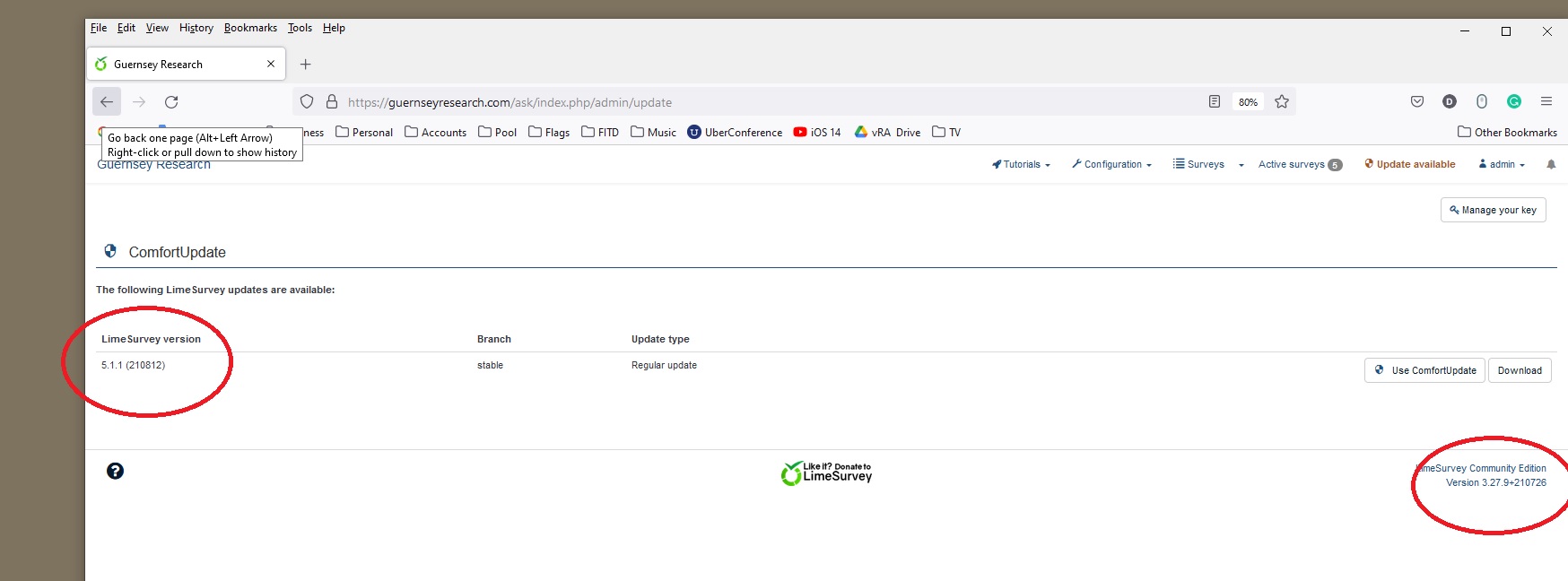Click the Use ComfortUpdate button
This screenshot has width=1568, height=581.
tap(1424, 370)
